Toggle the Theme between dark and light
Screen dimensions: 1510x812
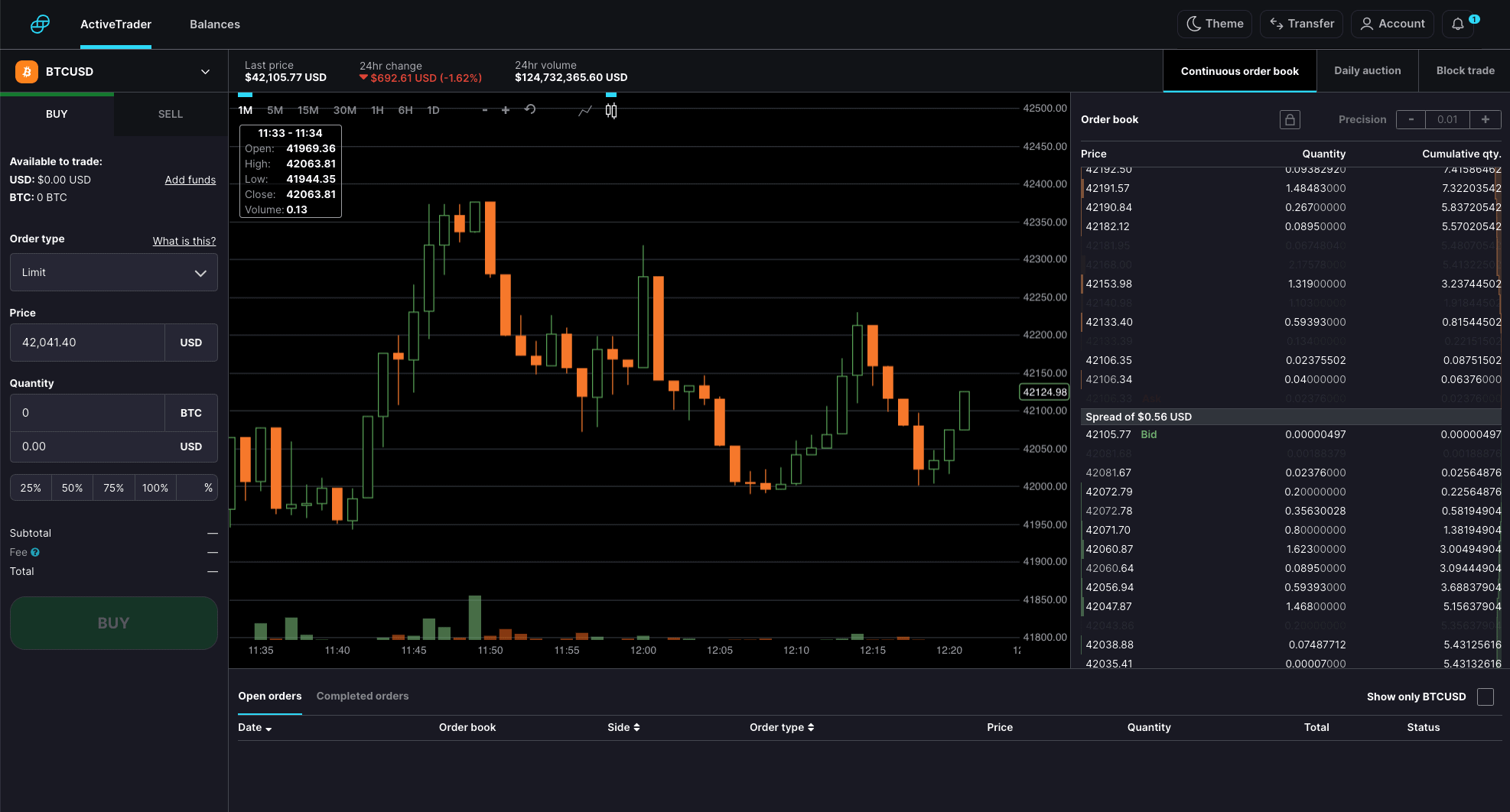point(1214,24)
